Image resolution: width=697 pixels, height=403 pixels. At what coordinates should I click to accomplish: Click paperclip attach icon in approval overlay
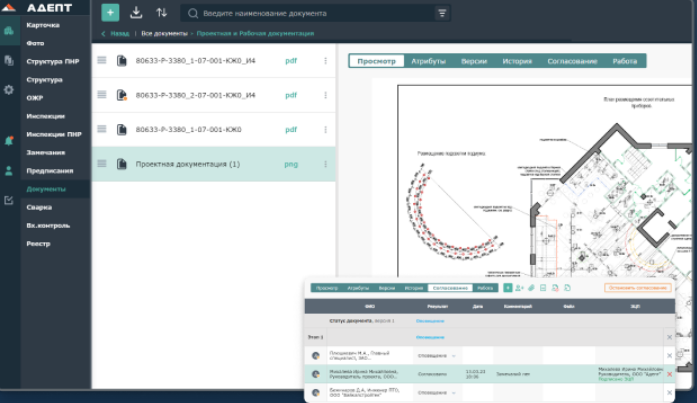click(531, 288)
